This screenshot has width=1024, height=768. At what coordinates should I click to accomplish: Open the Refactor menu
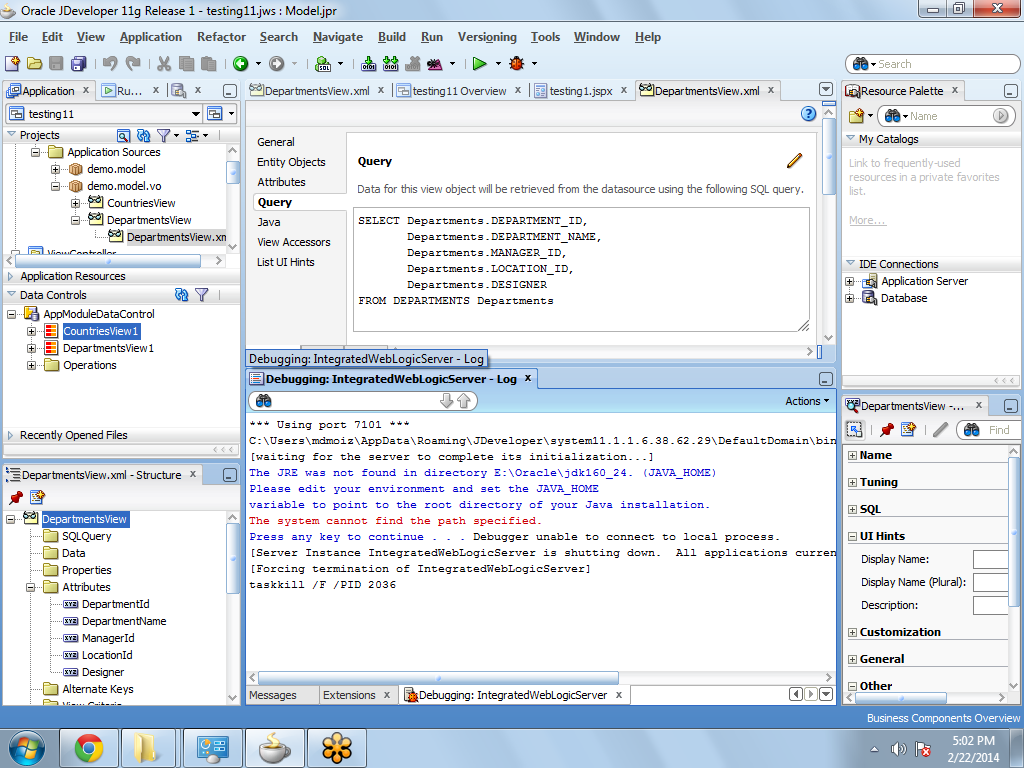click(x=221, y=37)
